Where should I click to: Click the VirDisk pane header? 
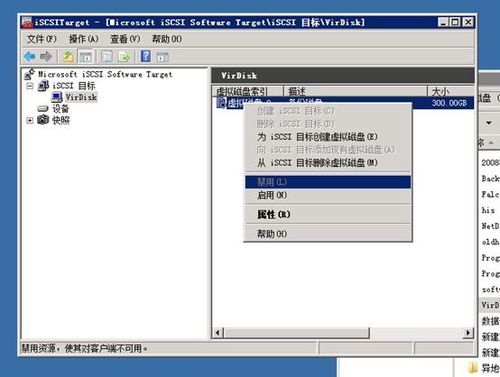pyautogui.click(x=343, y=76)
